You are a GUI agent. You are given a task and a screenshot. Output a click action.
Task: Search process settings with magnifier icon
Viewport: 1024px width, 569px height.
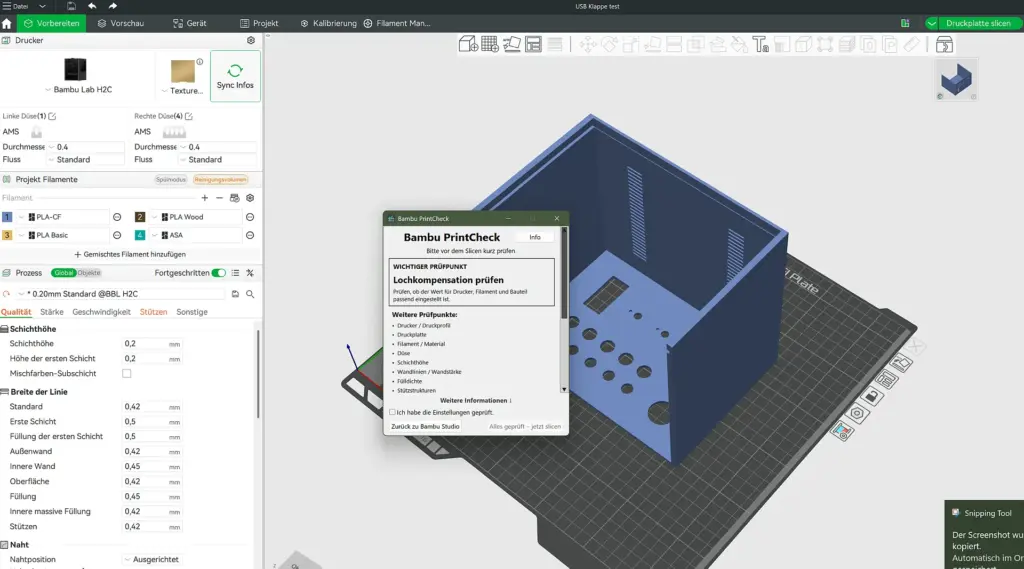tap(250, 294)
